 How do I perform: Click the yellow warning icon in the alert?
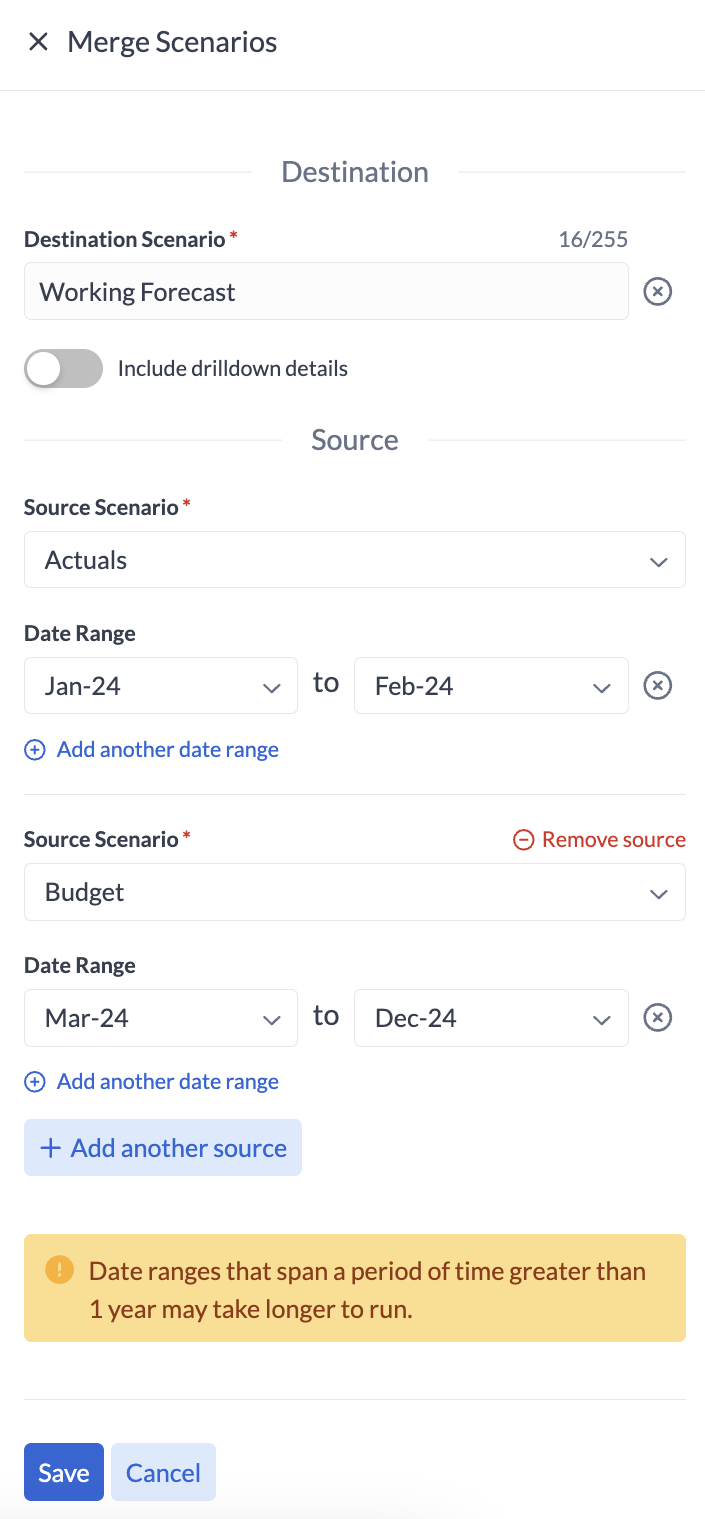[59, 1271]
